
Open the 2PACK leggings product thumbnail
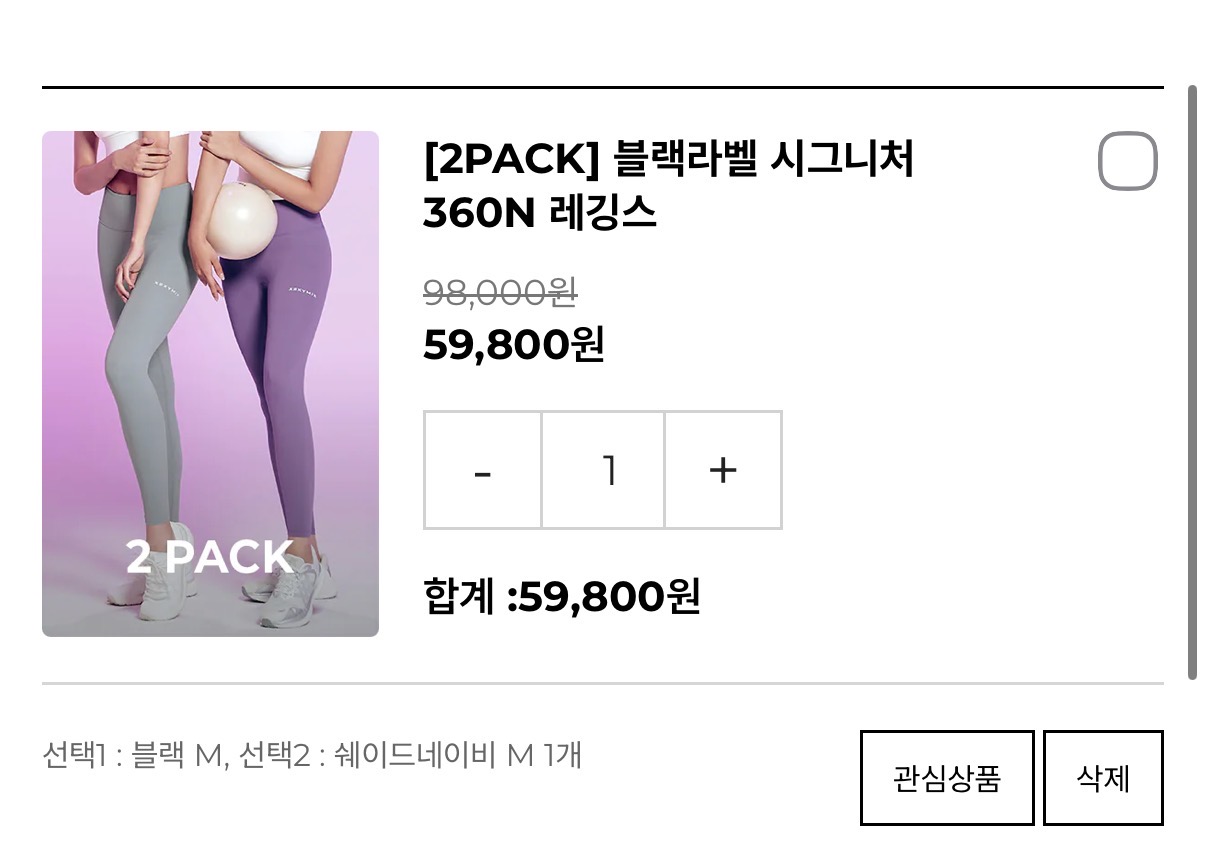pyautogui.click(x=210, y=384)
